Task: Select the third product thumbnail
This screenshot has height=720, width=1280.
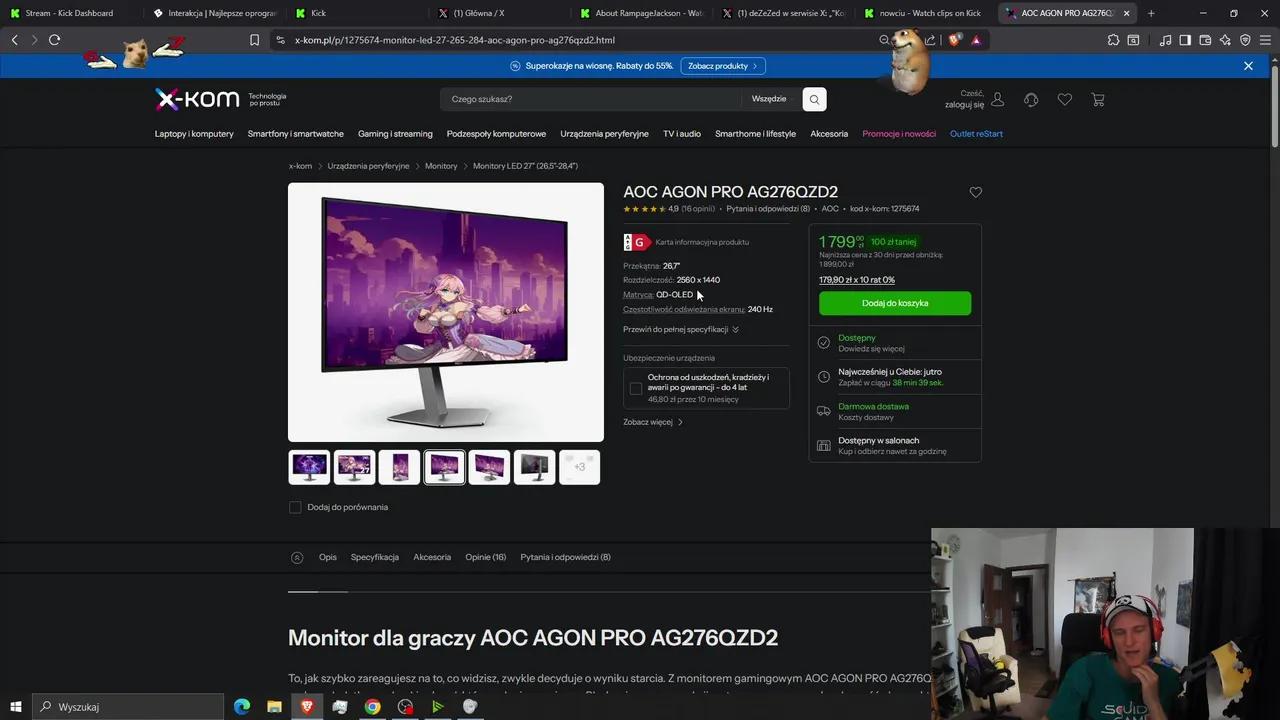Action: [399, 467]
